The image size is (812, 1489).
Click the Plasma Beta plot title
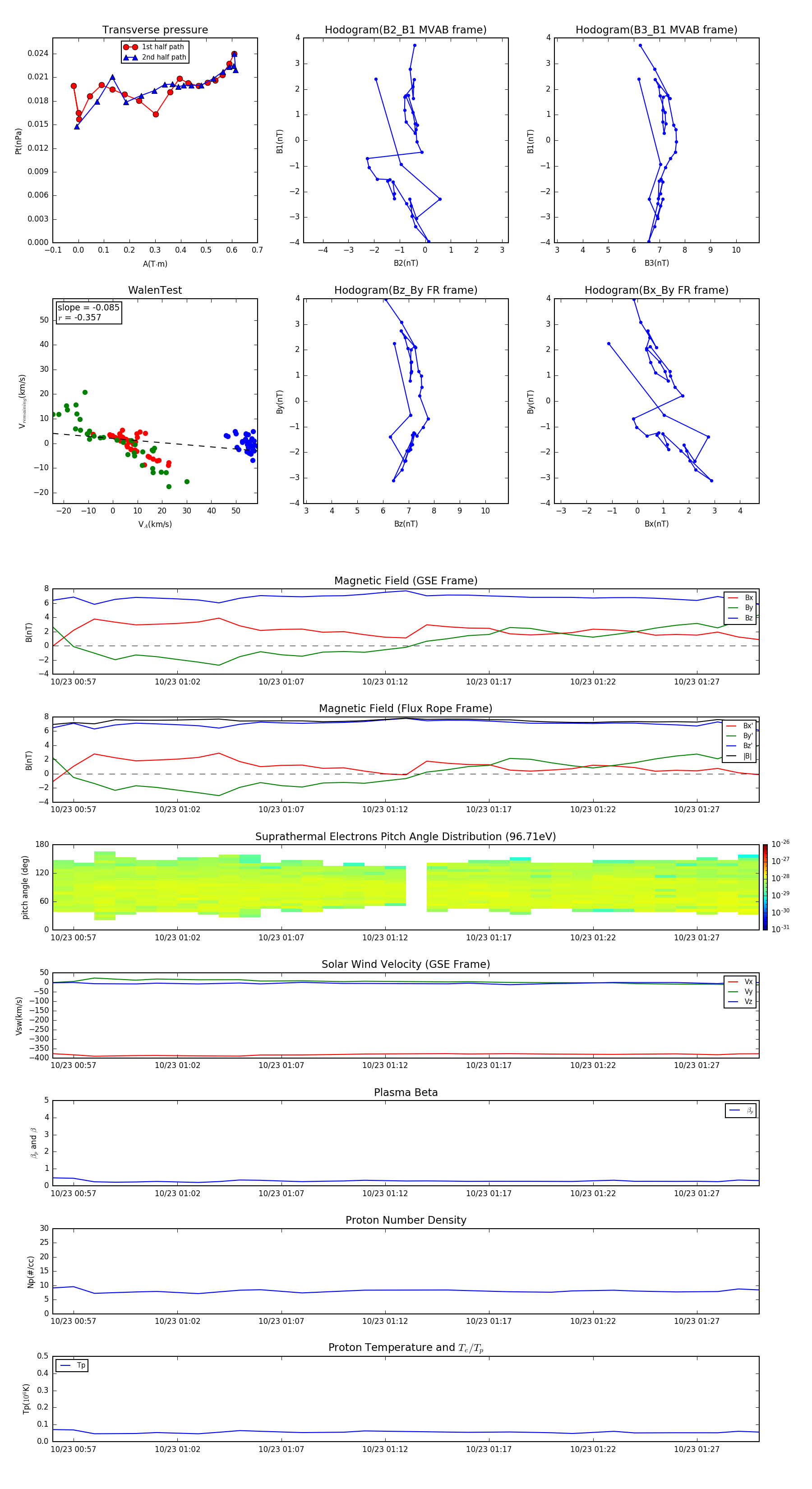(x=406, y=1092)
